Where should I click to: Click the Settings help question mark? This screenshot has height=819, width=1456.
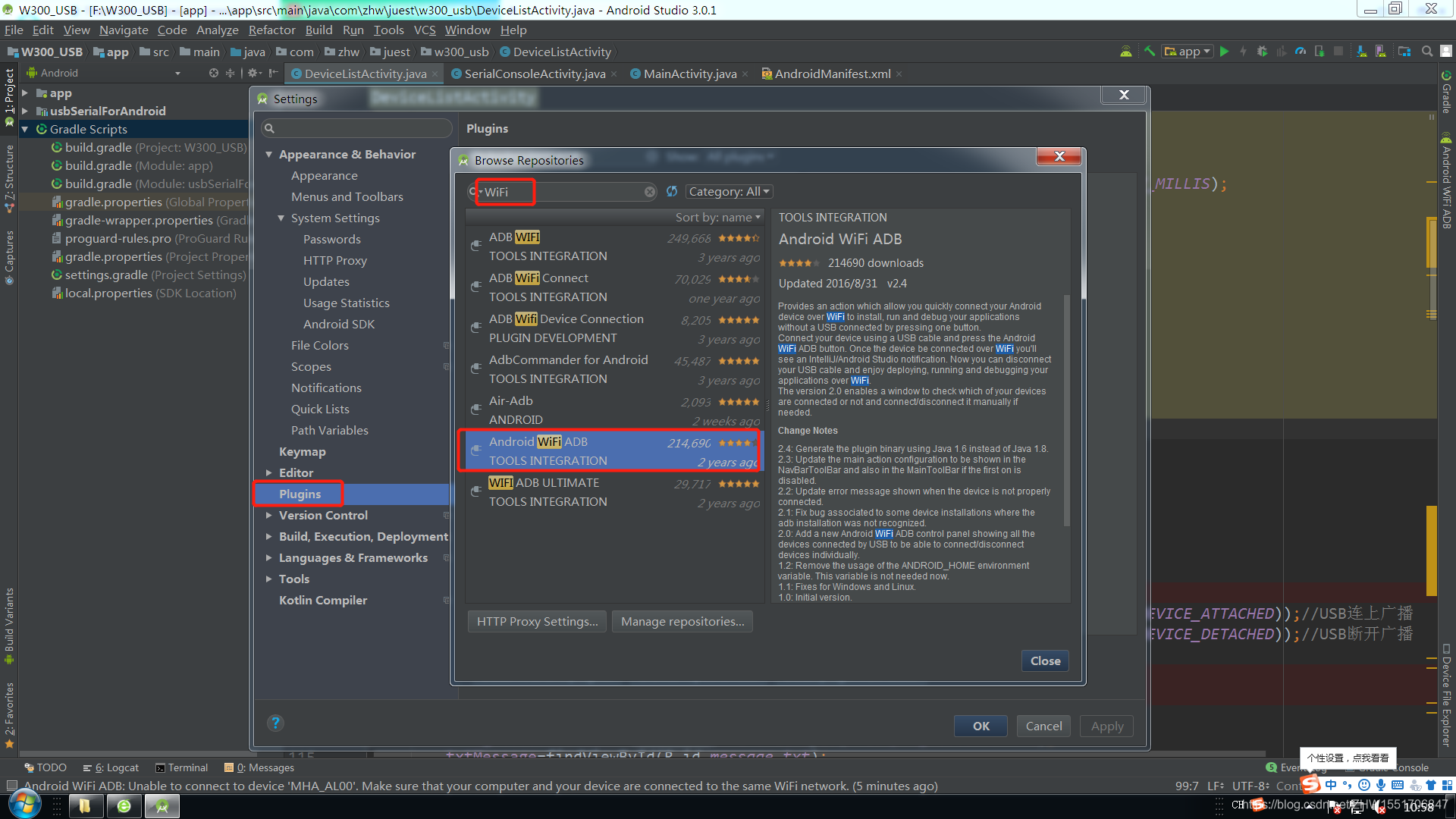[x=275, y=723]
